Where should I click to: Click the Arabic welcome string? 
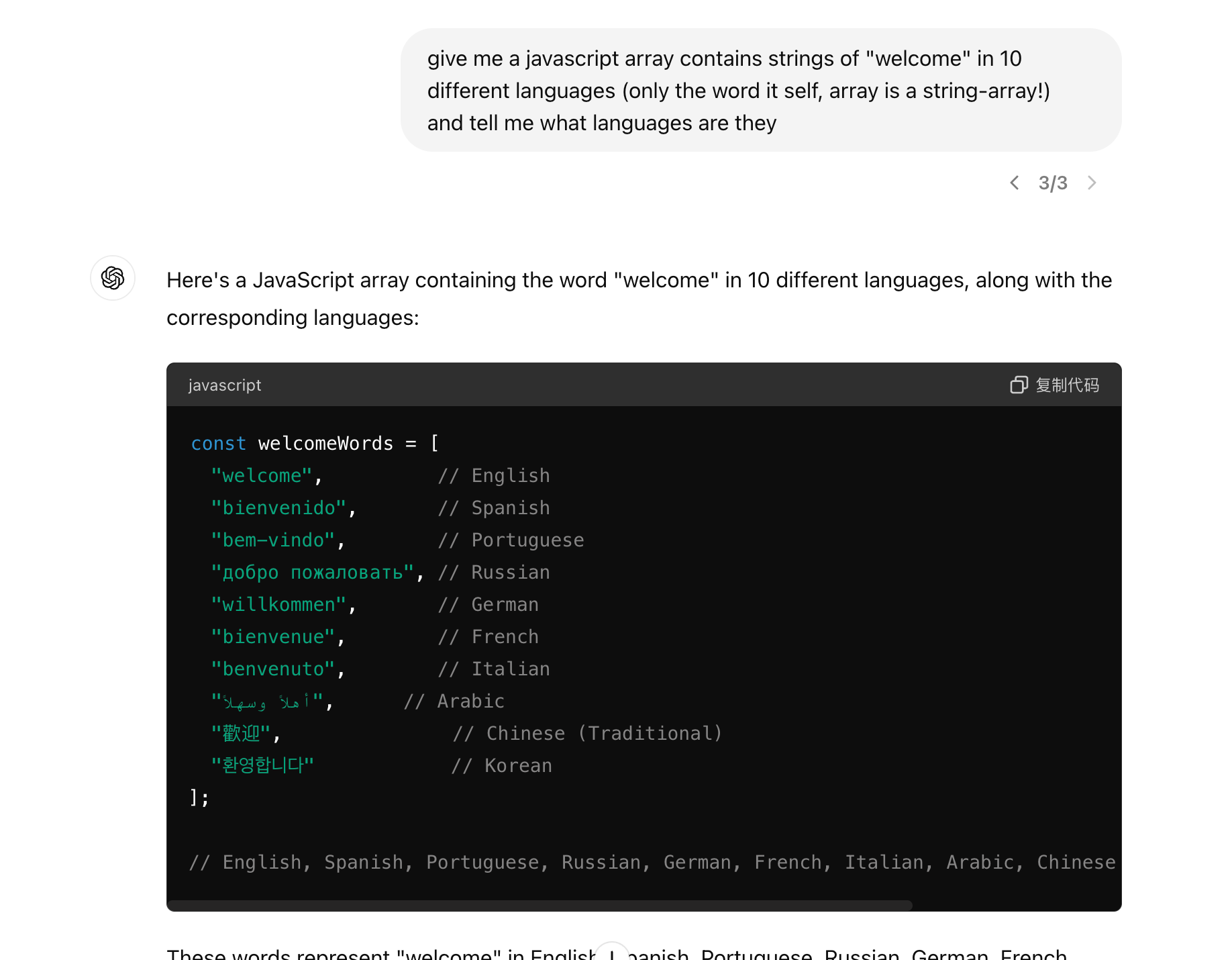267,702
